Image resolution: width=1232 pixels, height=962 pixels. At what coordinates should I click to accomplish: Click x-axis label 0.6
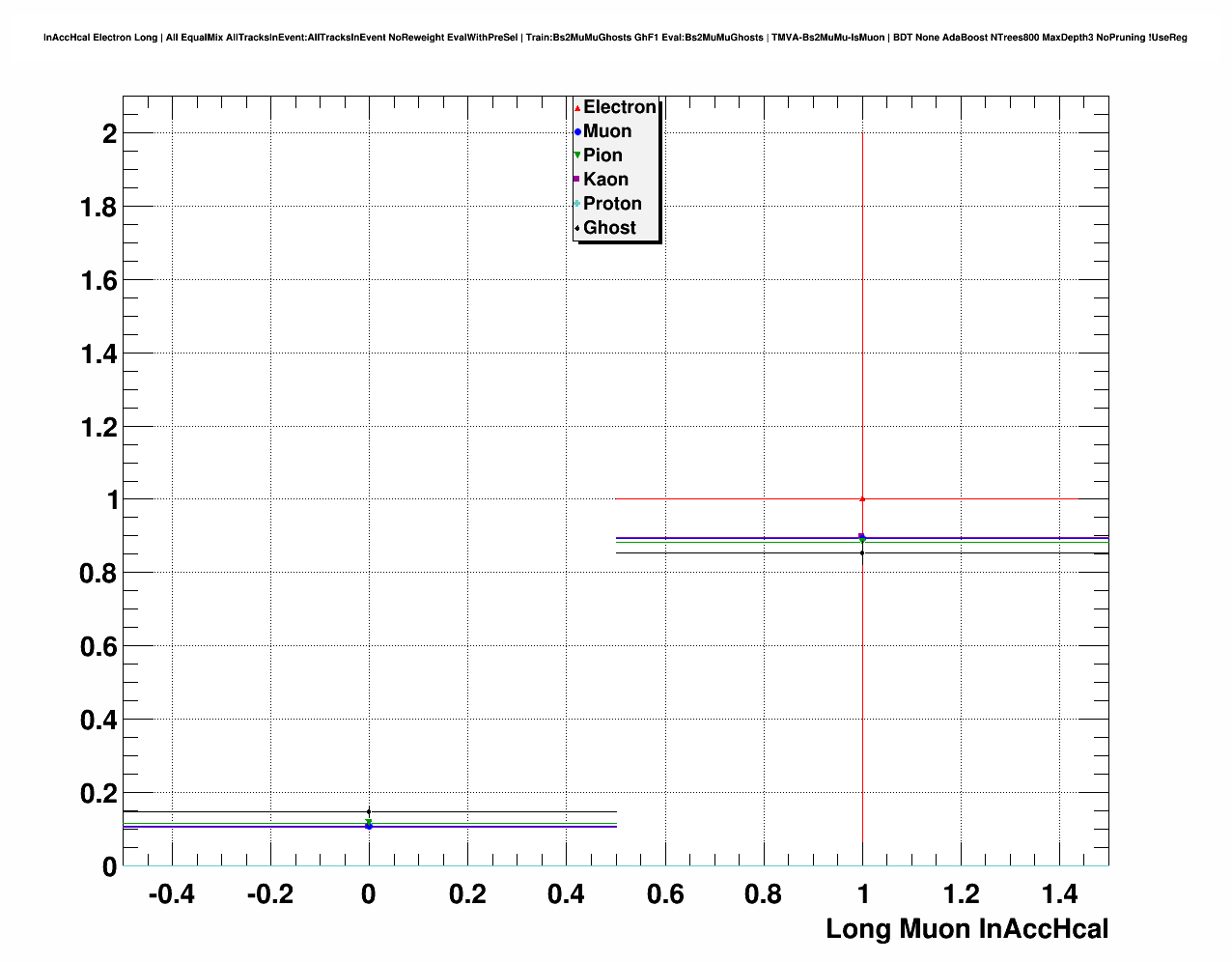(x=665, y=894)
